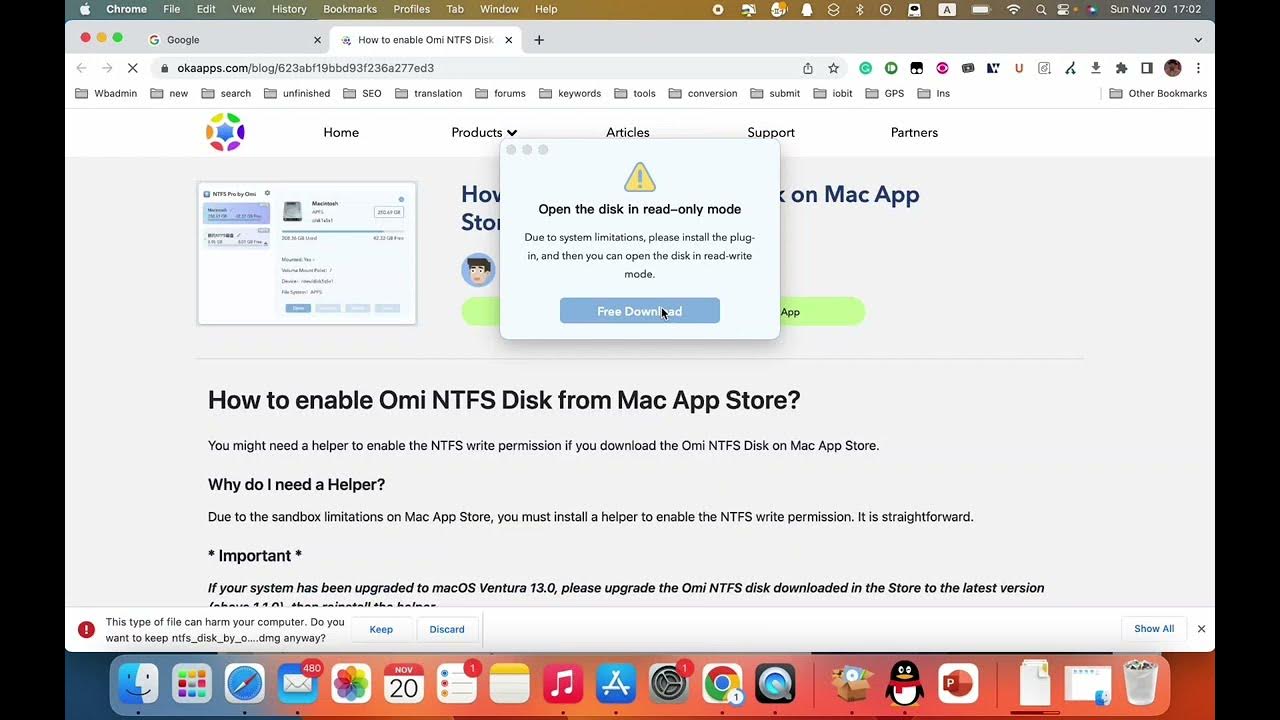Screen dimensions: 1280x720
Task: Click the Free Download button in the dialog
Action: 640,311
